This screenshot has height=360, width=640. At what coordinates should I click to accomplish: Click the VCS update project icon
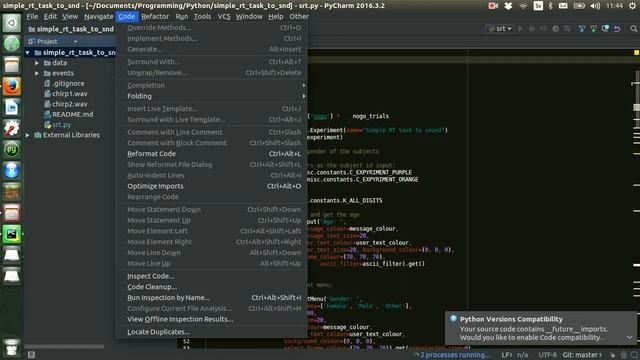tap(582, 29)
